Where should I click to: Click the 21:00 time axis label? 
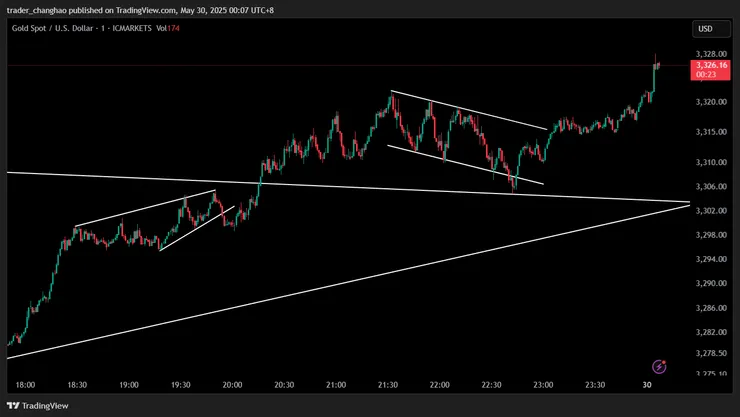336,385
